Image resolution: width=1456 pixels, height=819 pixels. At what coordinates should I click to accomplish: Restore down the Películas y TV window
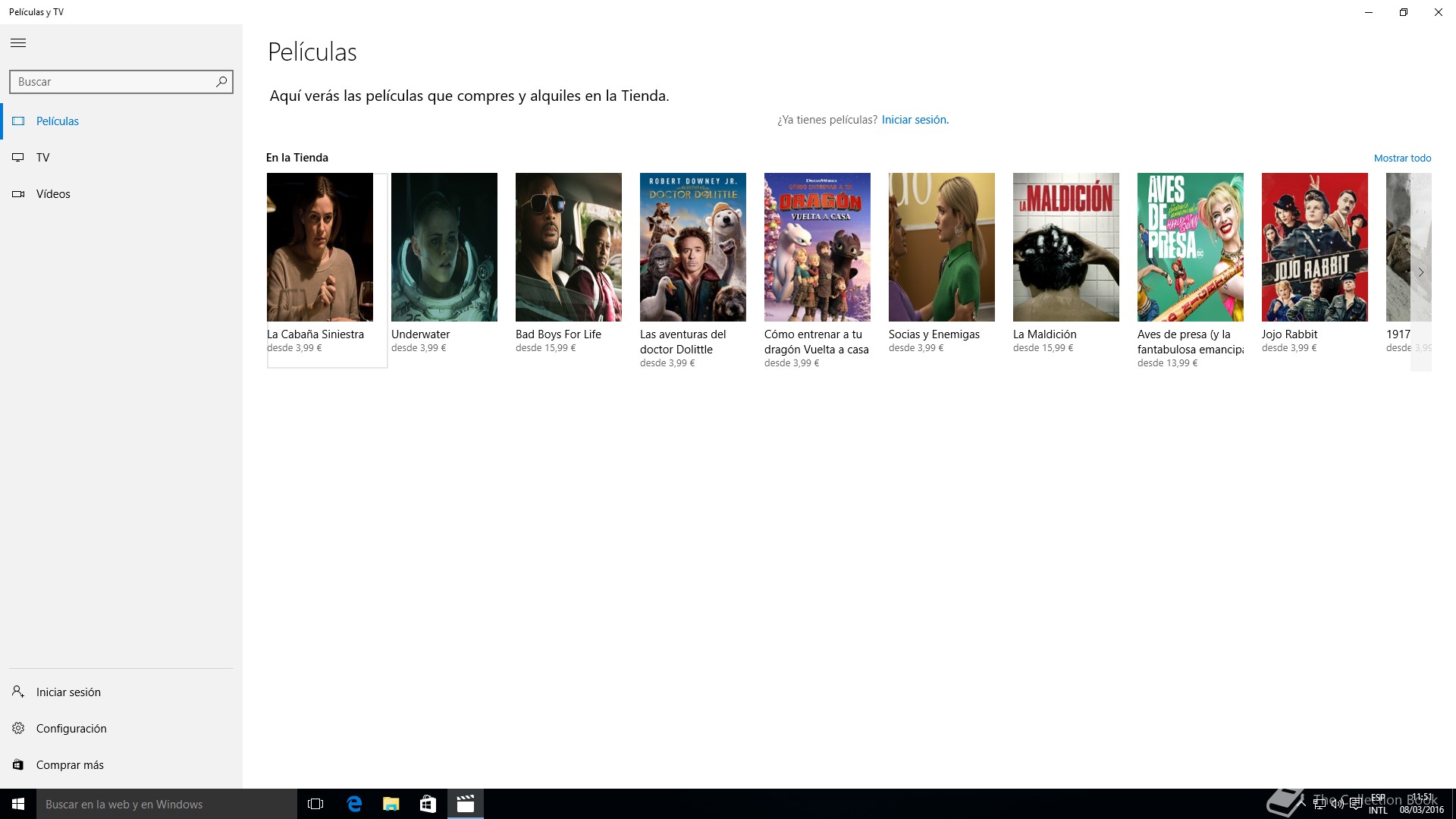coord(1404,12)
